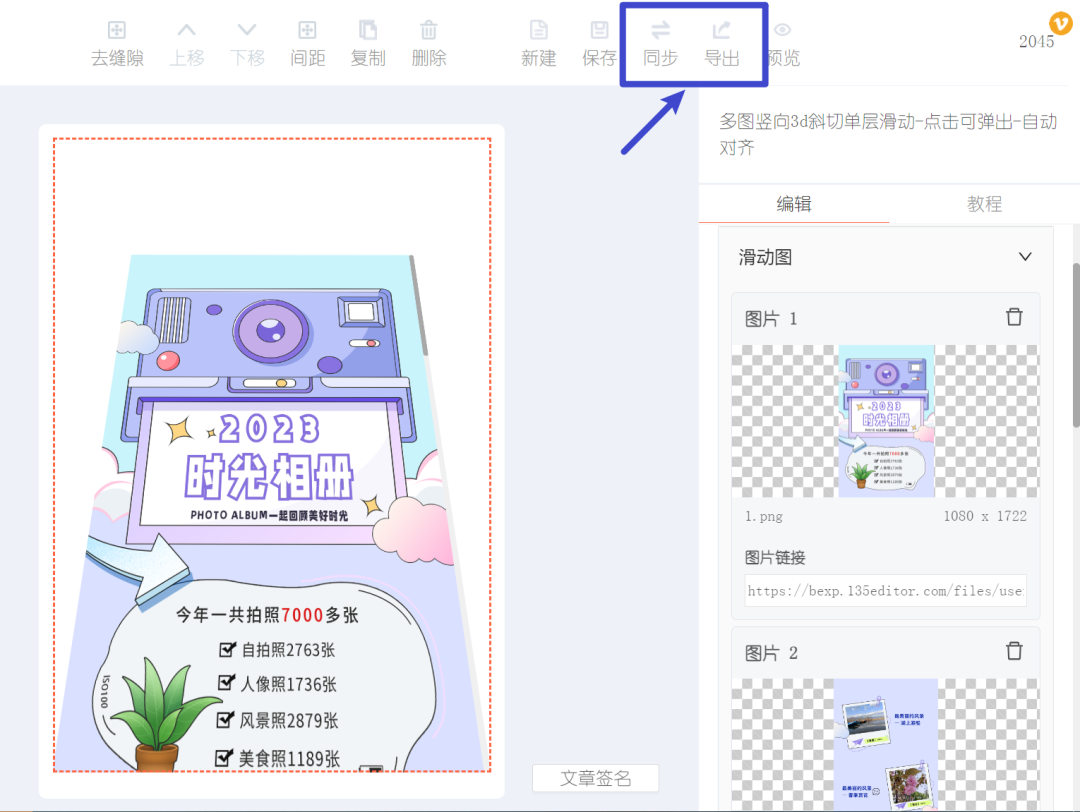Viewport: 1080px width, 812px height.
Task: Duplicate element with 复制
Action: tap(368, 44)
